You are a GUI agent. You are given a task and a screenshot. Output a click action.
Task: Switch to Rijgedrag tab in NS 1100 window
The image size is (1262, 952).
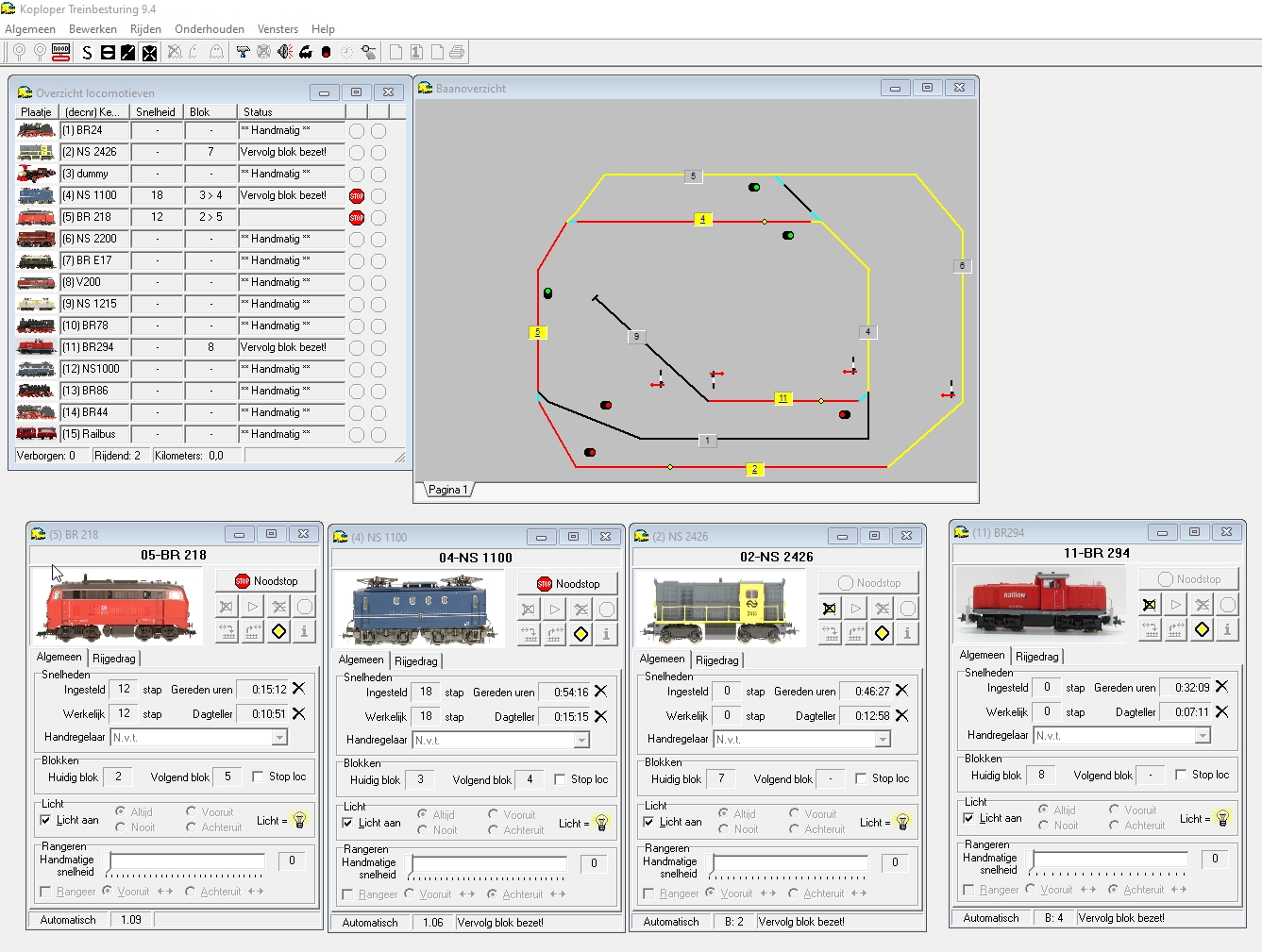416,660
